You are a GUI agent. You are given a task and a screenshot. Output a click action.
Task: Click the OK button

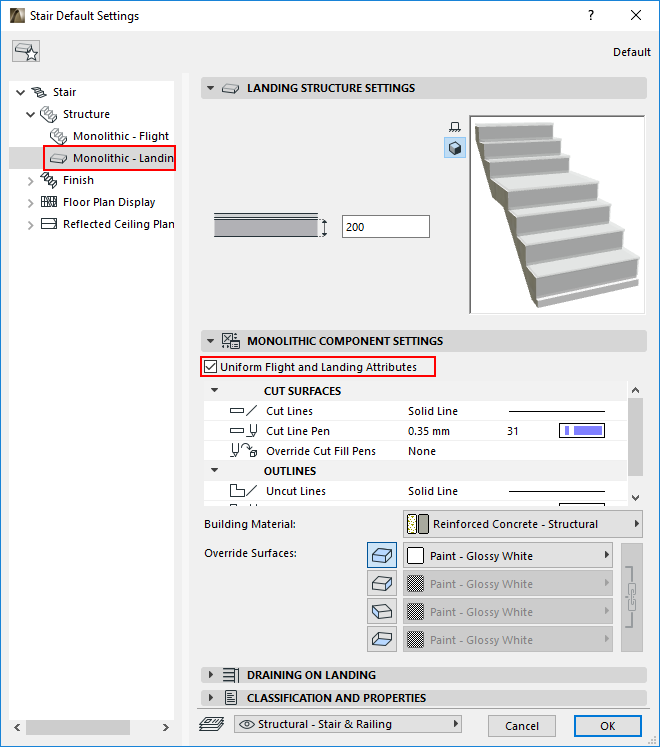(608, 726)
